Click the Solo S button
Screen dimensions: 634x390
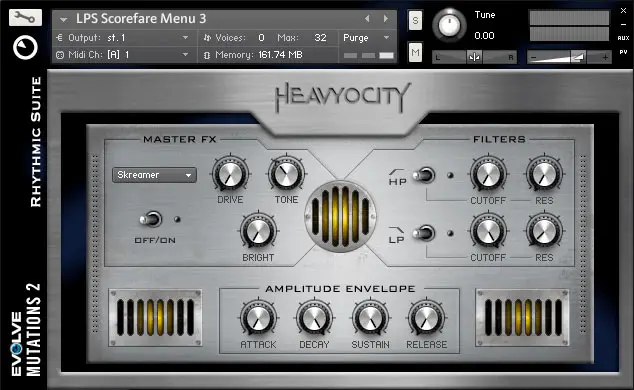[x=415, y=20]
